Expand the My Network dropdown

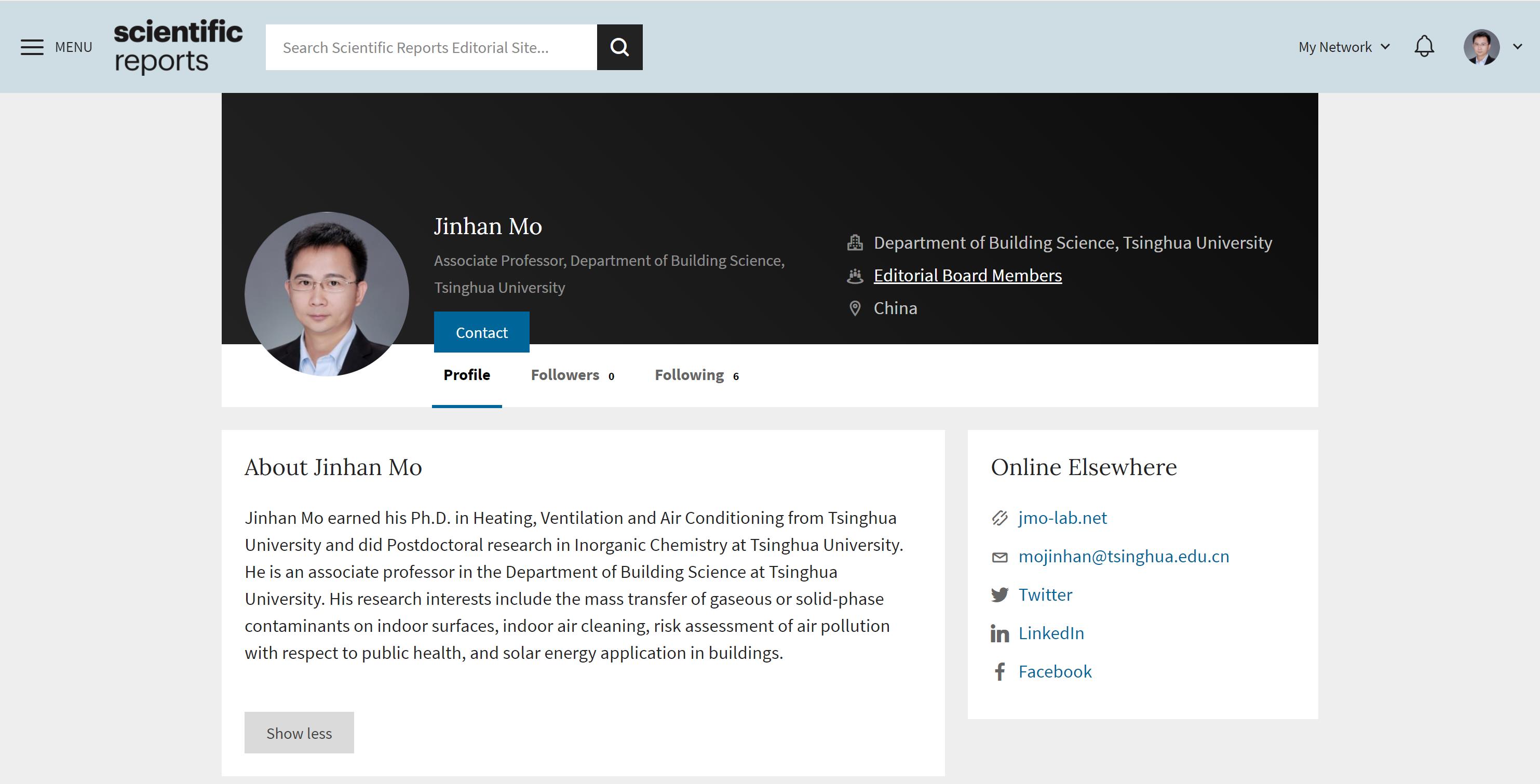coord(1344,47)
